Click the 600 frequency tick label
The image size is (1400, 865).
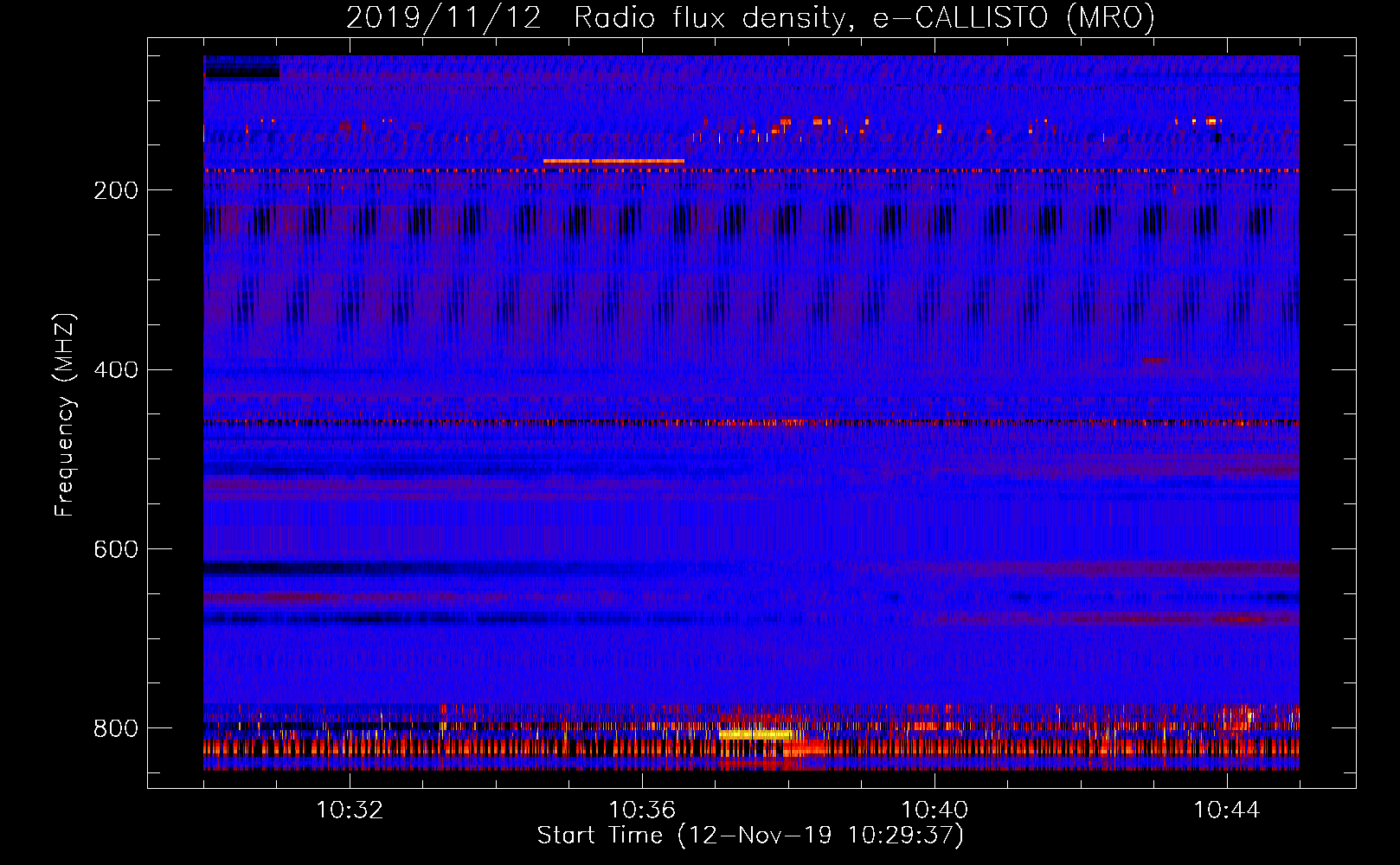click(x=116, y=549)
